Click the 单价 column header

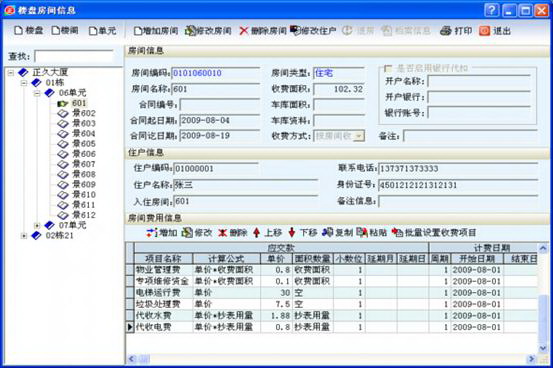point(276,259)
